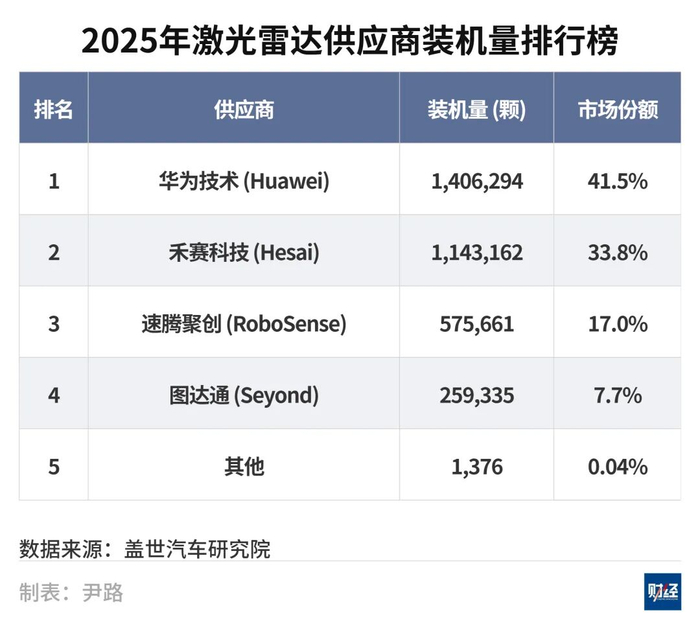The width and height of the screenshot is (700, 630).
Task: Click the 禾赛科技 (Hesai) supplier cell
Action: tap(244, 253)
